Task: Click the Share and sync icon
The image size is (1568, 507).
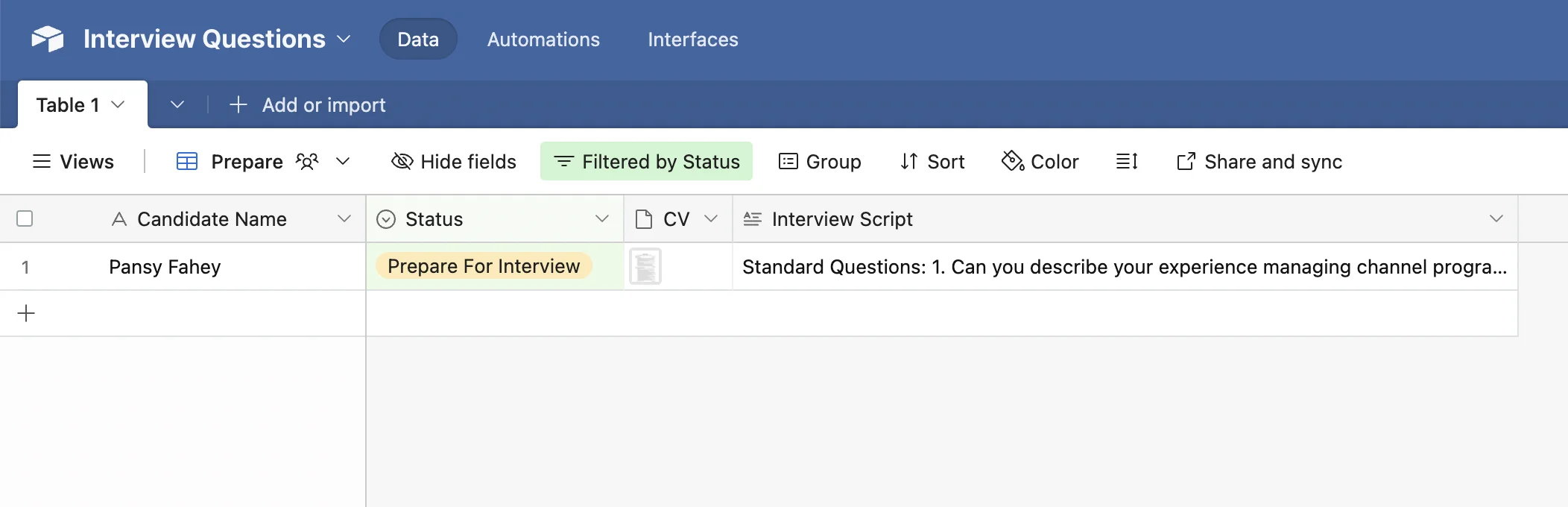Action: [1186, 161]
